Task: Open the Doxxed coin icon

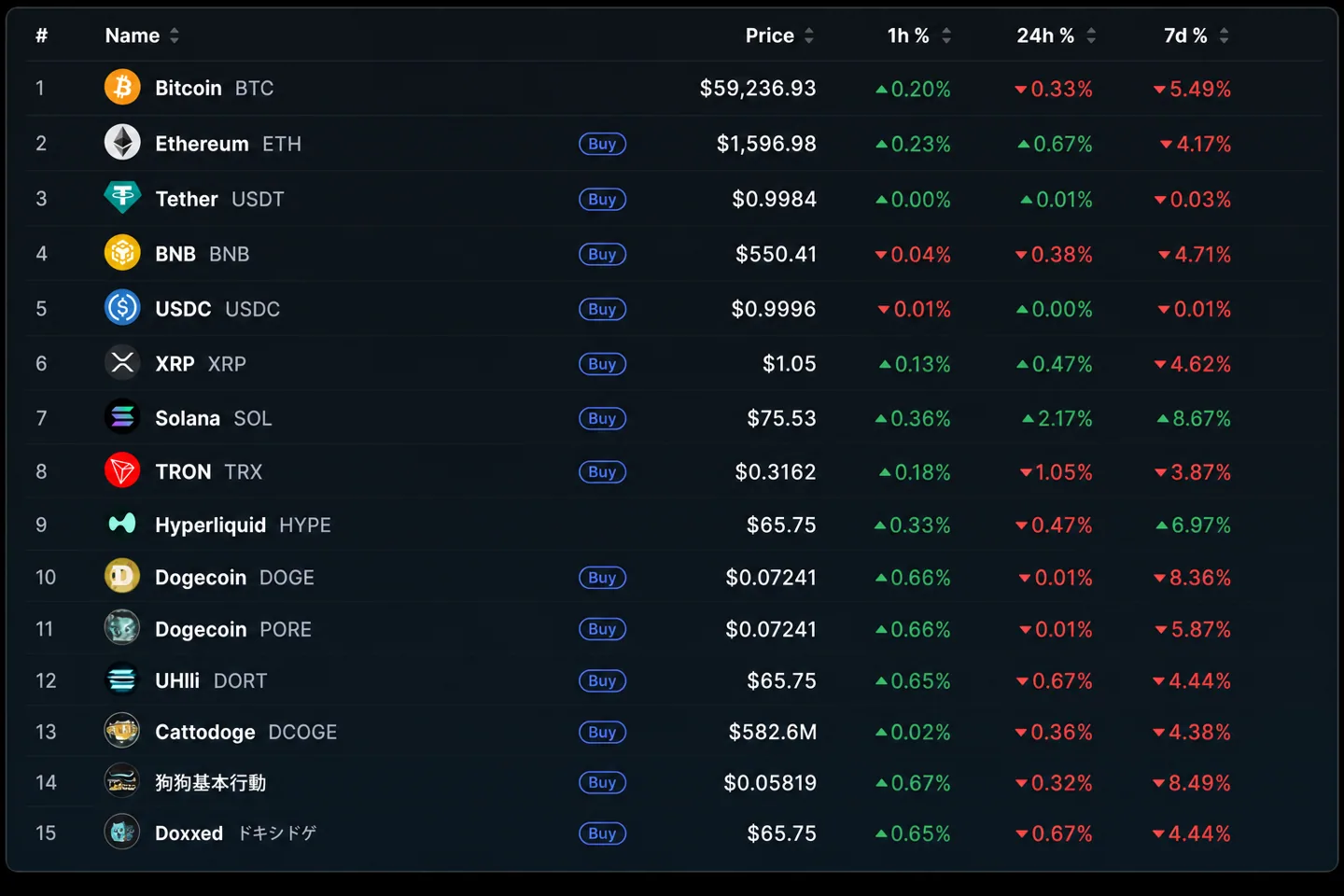Action: pos(122,833)
